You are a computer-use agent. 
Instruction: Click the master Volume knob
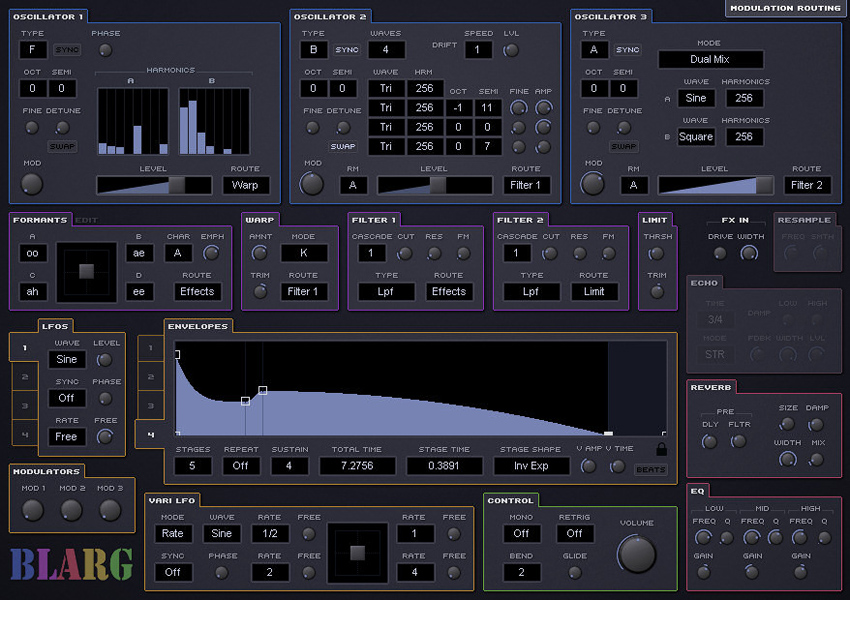coord(637,554)
